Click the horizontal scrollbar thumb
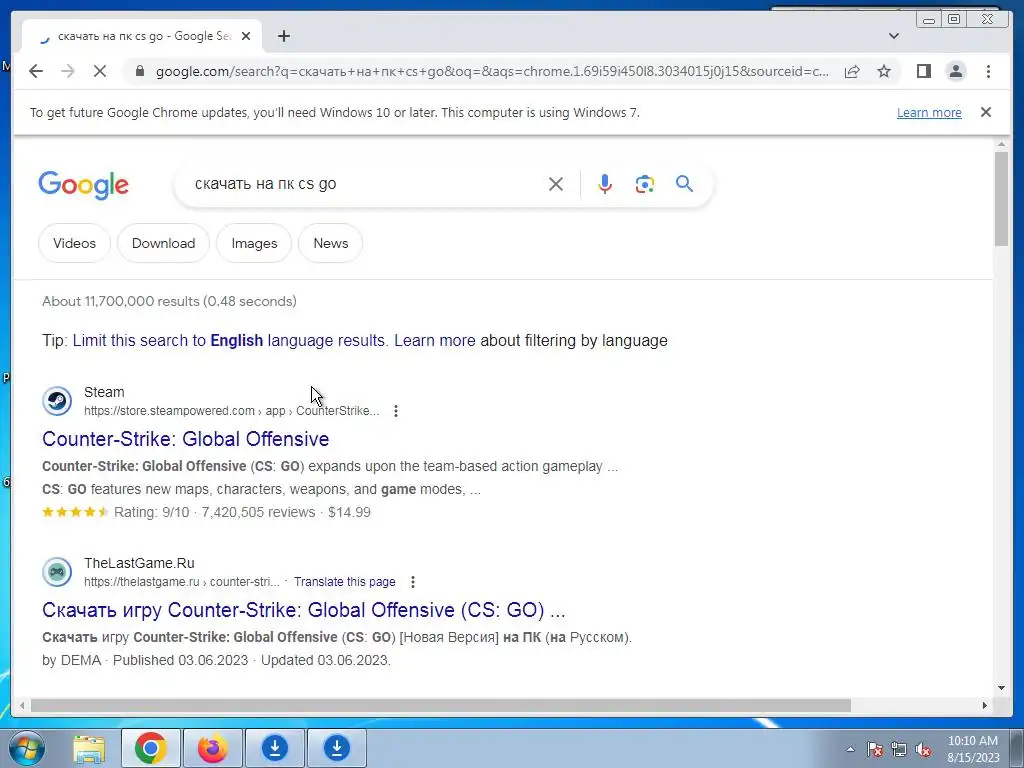This screenshot has width=1024, height=768. pyautogui.click(x=441, y=705)
